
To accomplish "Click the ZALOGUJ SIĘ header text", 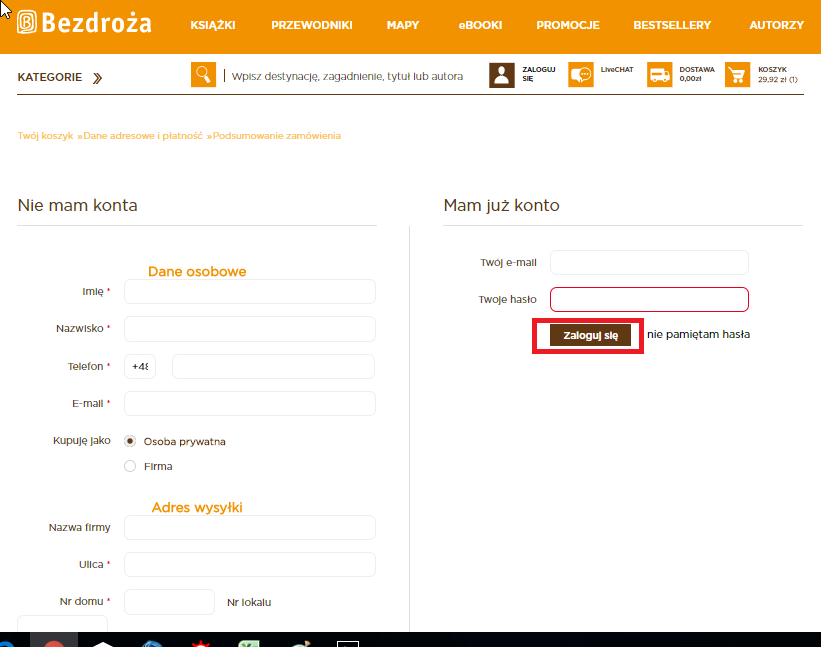I will tap(538, 74).
